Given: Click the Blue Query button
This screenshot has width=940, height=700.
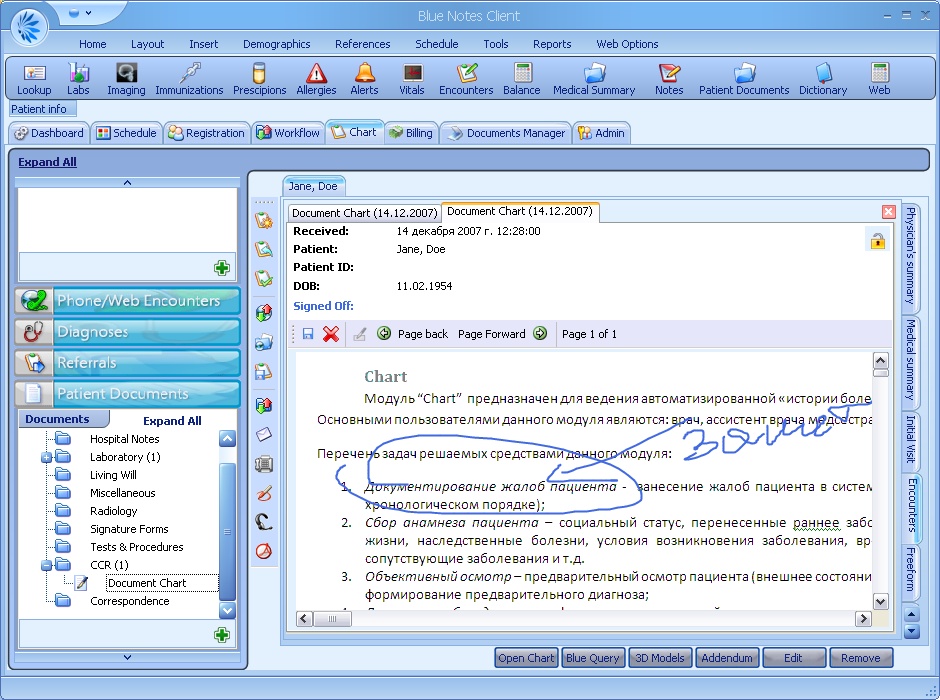Looking at the screenshot, I should pyautogui.click(x=592, y=658).
